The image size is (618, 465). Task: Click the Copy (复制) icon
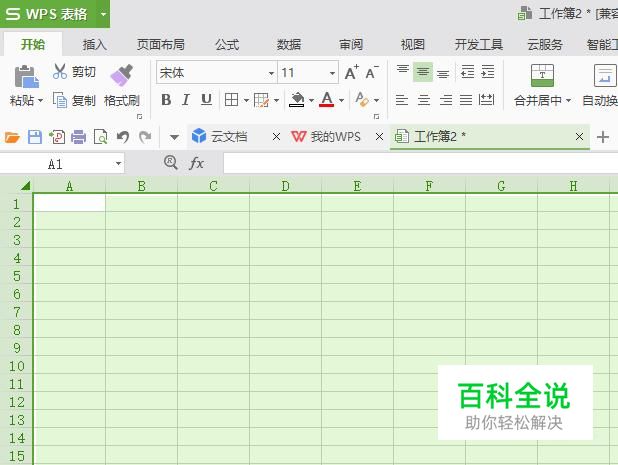(60, 100)
